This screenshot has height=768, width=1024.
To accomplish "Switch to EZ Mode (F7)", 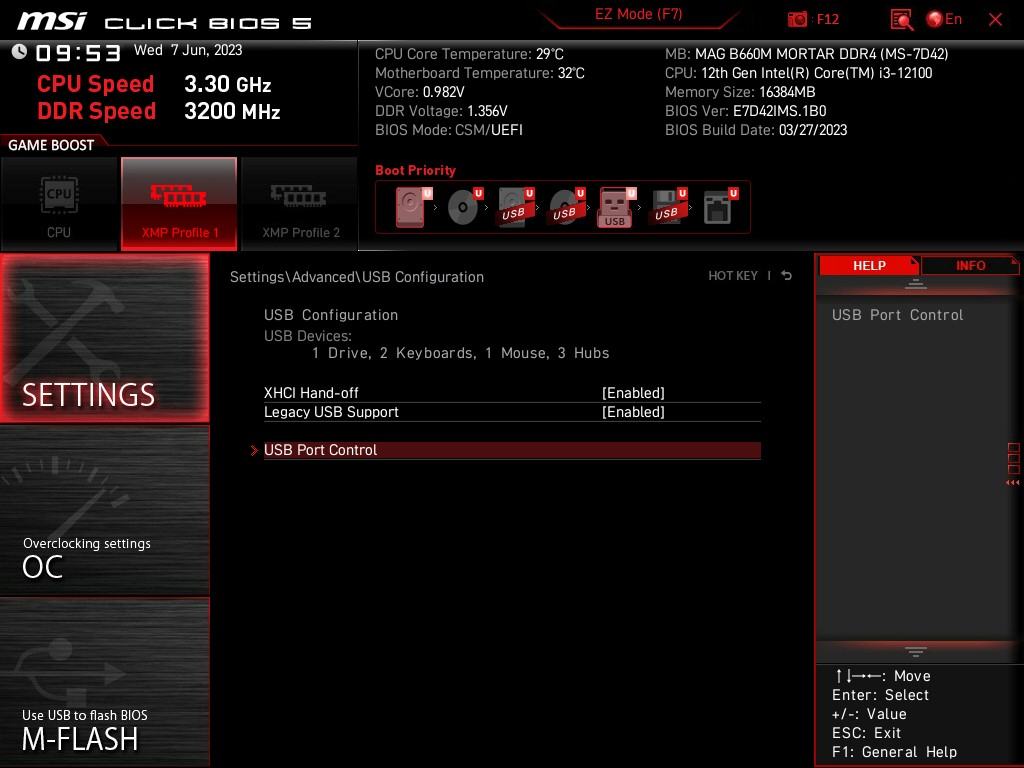I will 638,14.
